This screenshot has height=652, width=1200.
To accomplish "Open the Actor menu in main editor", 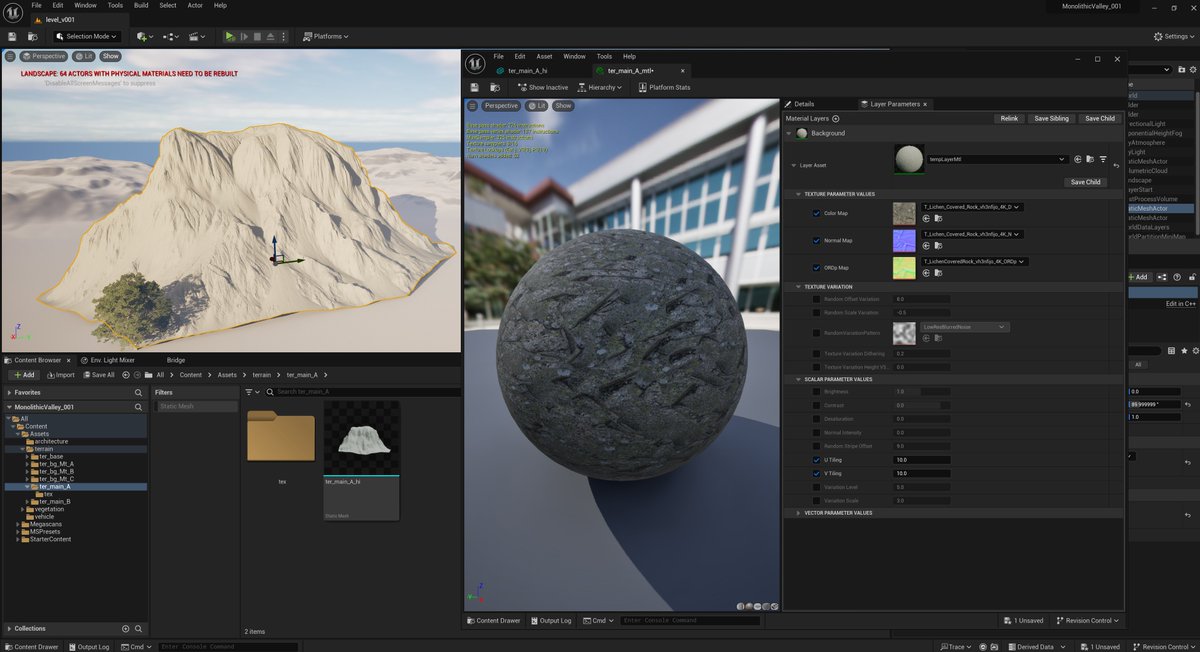I will tap(195, 5).
